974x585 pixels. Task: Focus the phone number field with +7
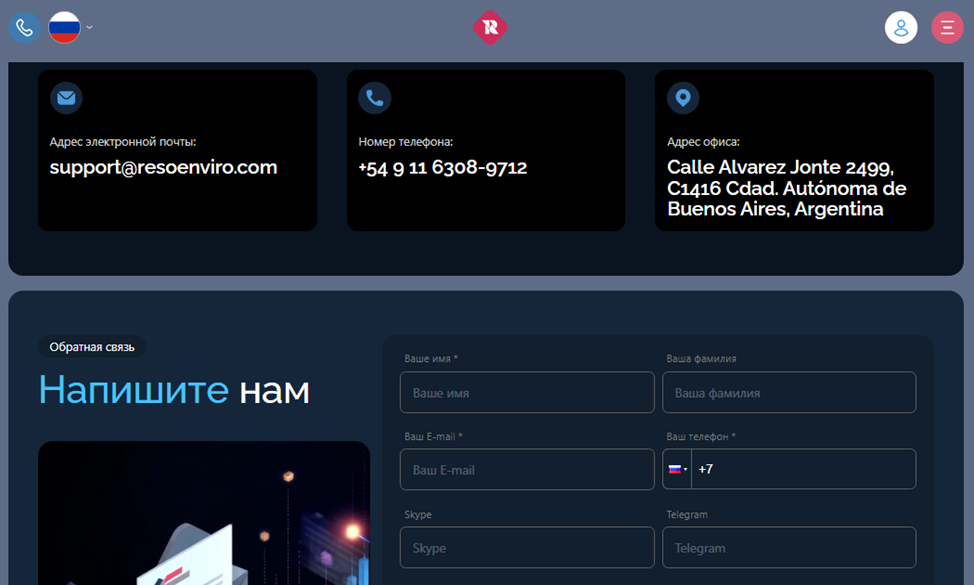803,469
